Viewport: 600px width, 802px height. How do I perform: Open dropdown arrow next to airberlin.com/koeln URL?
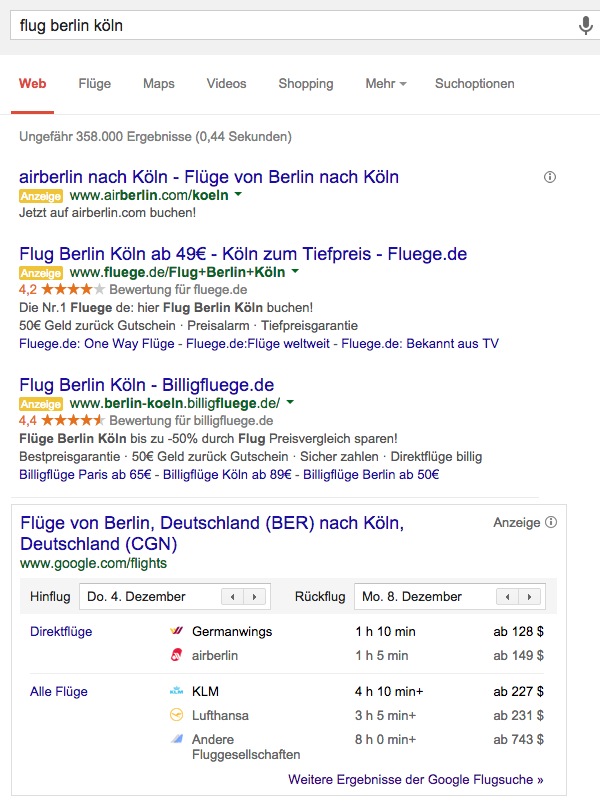pos(238,195)
